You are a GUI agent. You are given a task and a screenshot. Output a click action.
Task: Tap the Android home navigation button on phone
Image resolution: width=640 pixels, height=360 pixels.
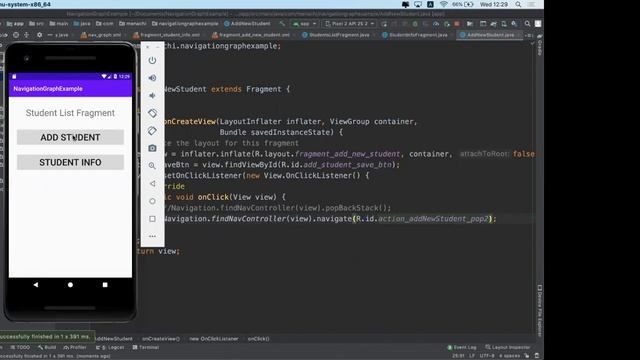tap(70, 284)
